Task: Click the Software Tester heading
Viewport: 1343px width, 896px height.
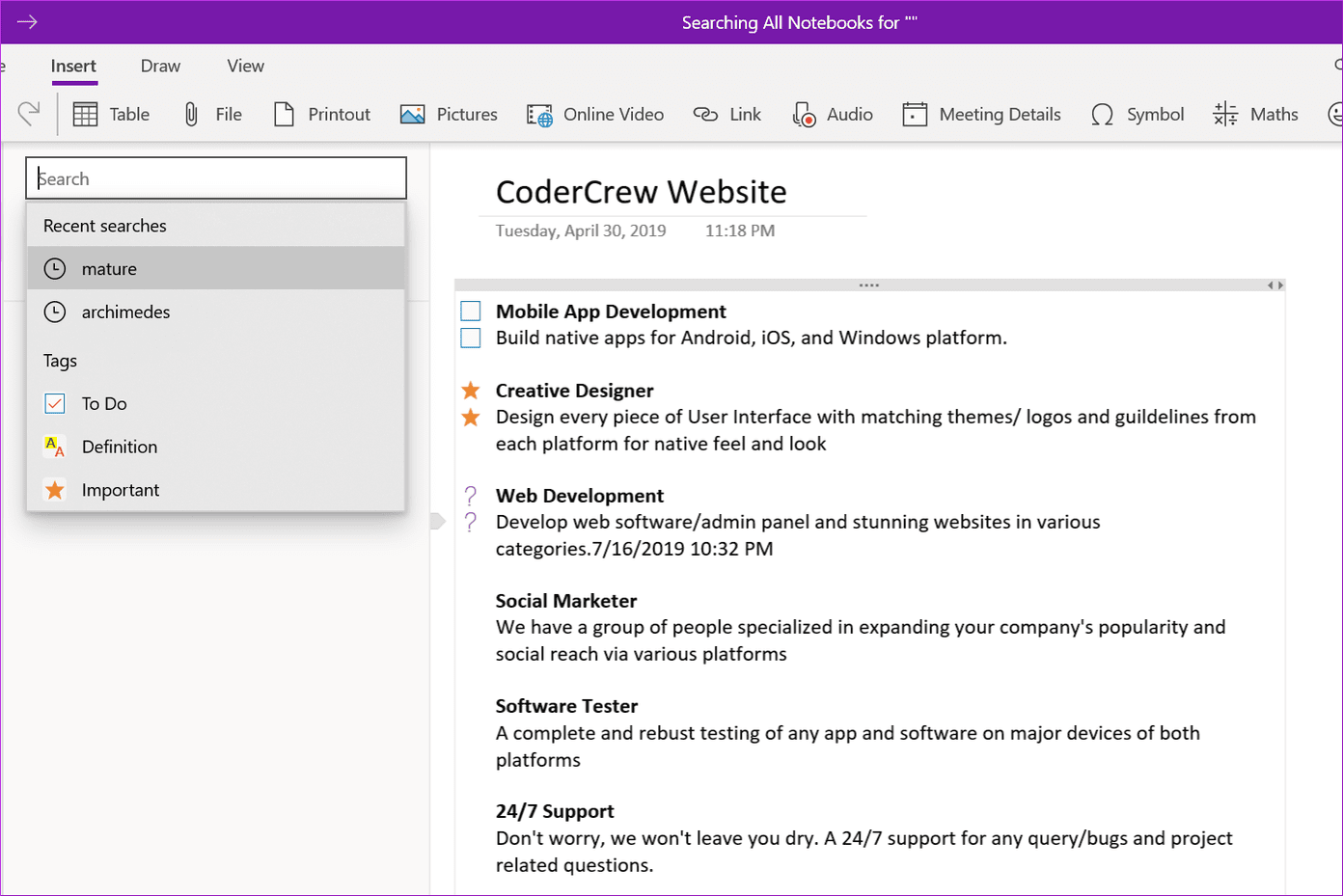Action: tap(566, 706)
